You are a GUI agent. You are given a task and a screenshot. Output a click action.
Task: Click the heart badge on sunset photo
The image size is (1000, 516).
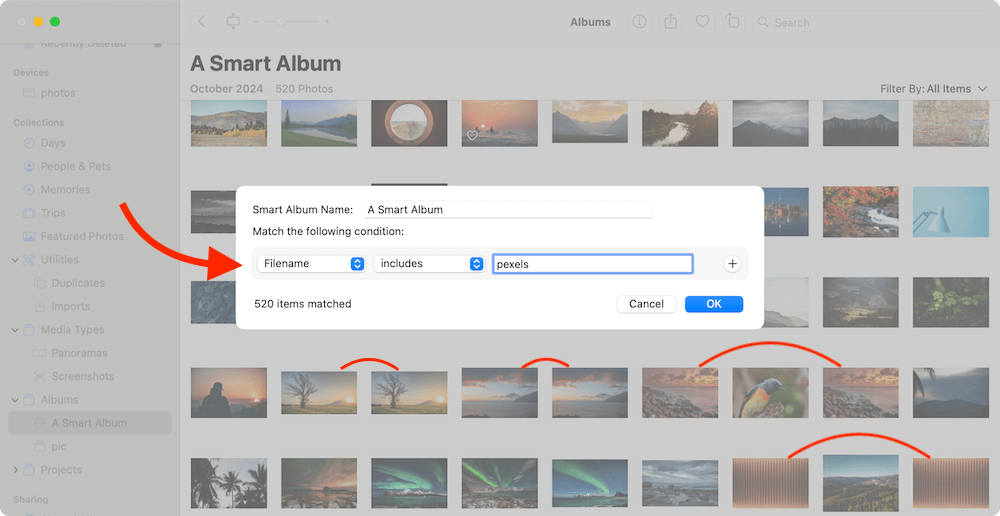coord(472,135)
